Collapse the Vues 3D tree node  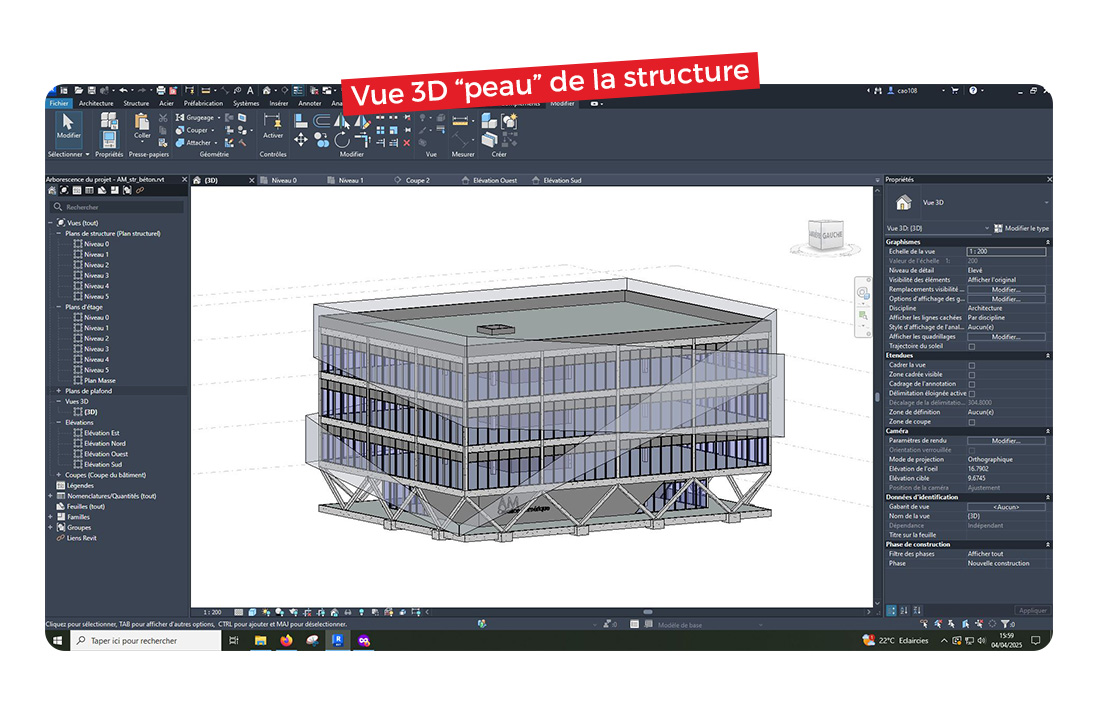pyautogui.click(x=59, y=401)
